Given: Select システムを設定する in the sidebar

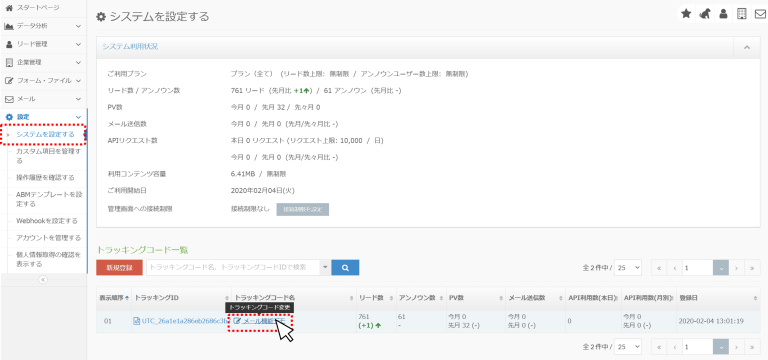Looking at the screenshot, I should 45,134.
